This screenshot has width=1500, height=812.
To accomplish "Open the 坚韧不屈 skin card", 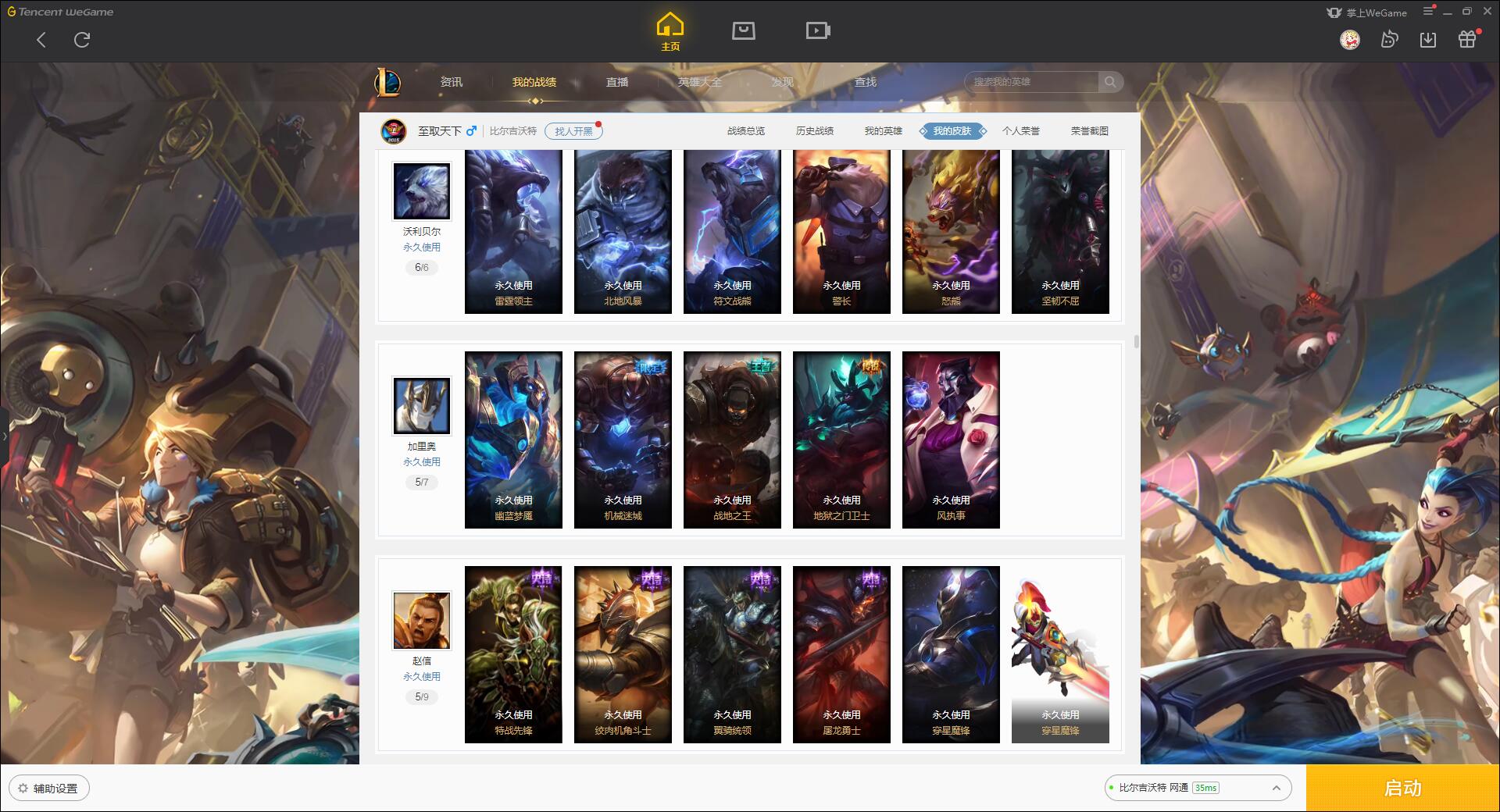I will click(1060, 232).
